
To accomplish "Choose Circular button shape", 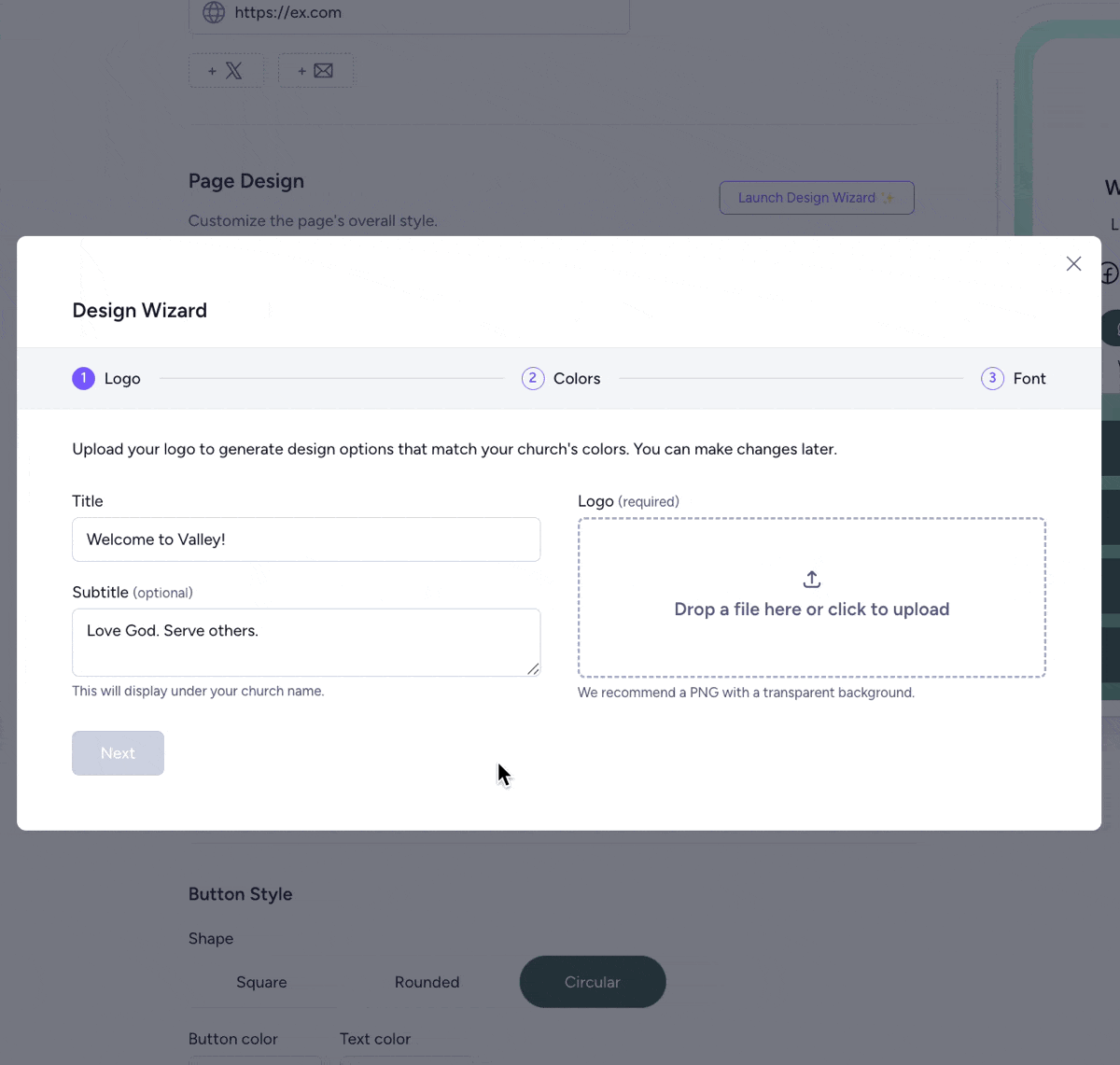I will pyautogui.click(x=593, y=982).
